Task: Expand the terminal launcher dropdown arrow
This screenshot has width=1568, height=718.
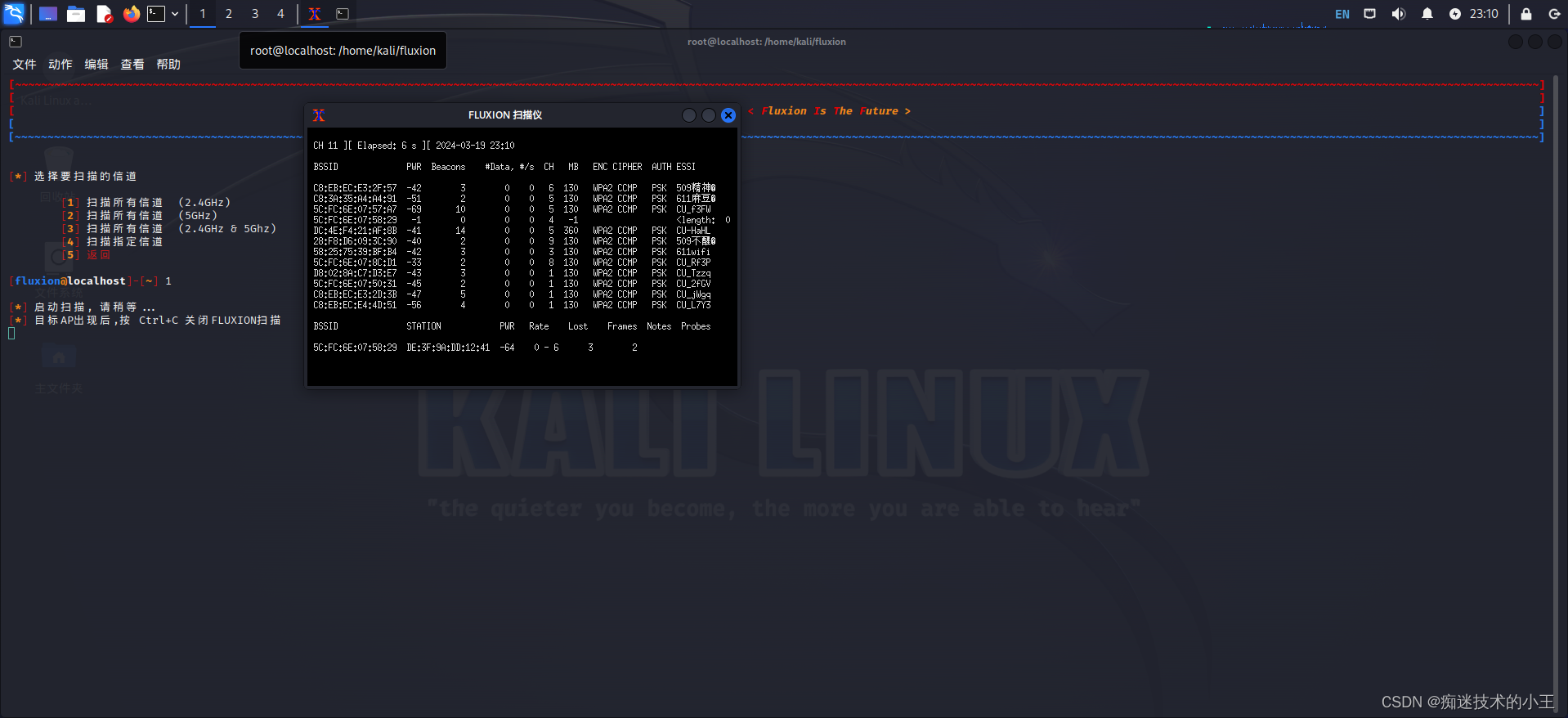Action: [175, 14]
